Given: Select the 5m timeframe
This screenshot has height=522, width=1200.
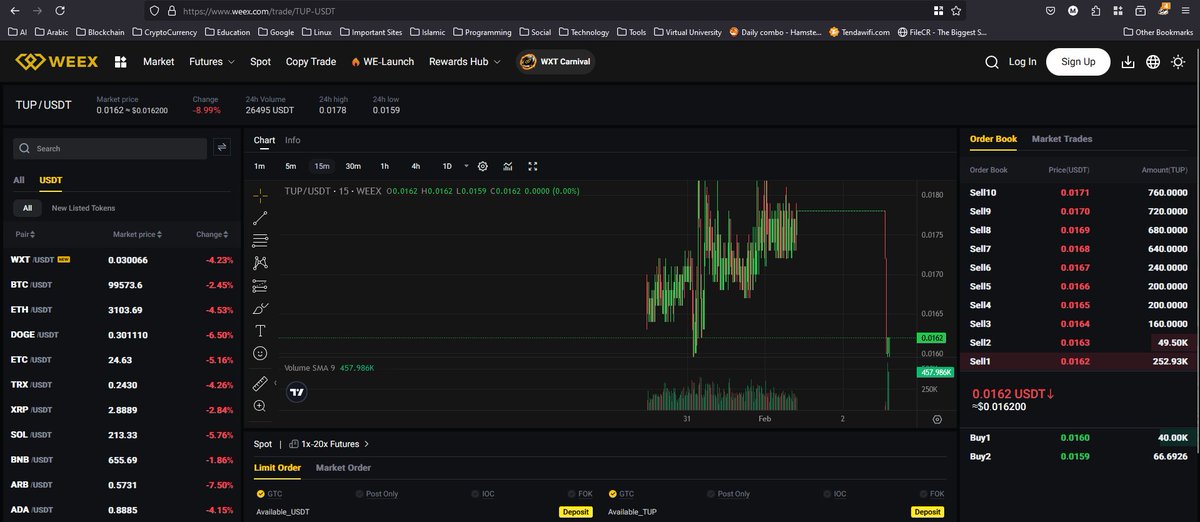Looking at the screenshot, I should coord(290,166).
